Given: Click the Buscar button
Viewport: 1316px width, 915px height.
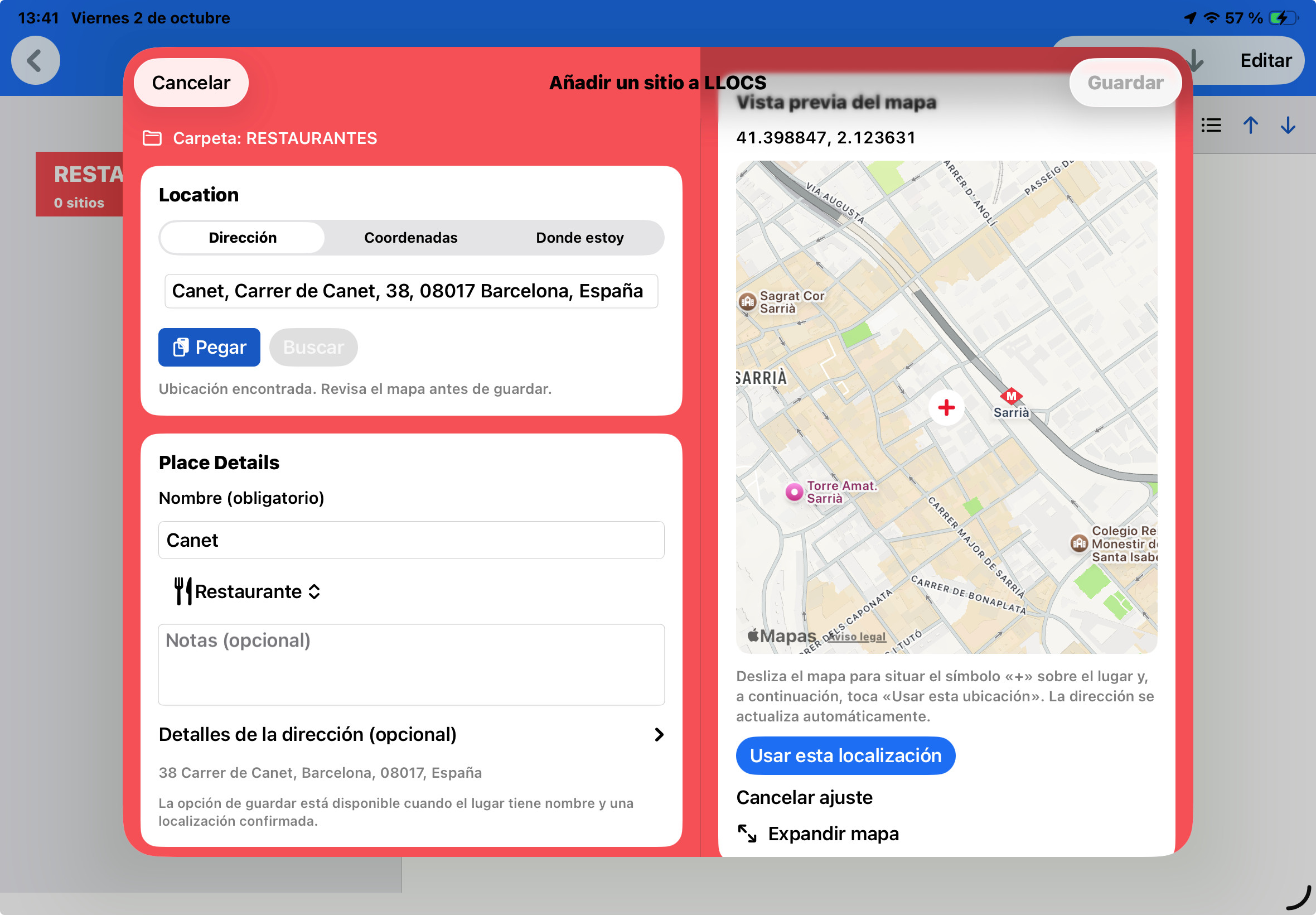Looking at the screenshot, I should tap(313, 347).
